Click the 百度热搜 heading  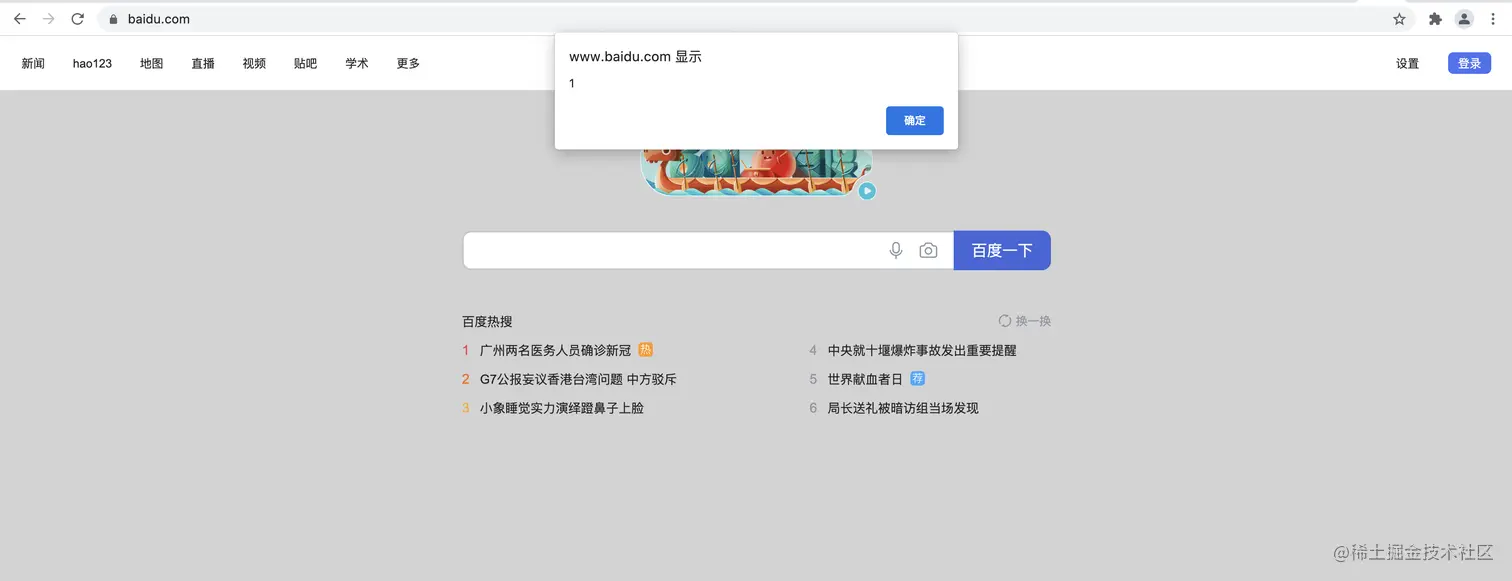coord(487,321)
